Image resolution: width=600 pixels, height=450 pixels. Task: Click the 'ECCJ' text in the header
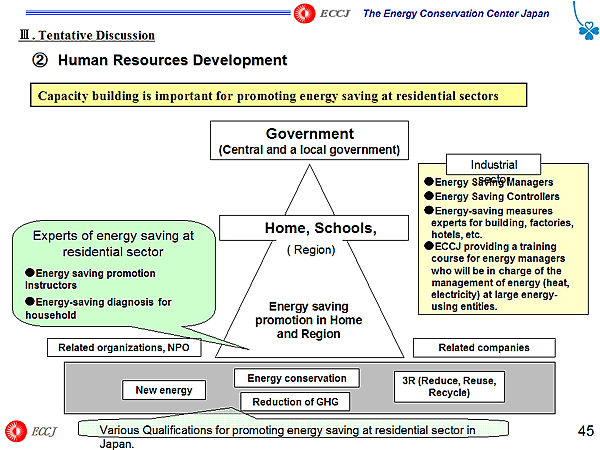click(335, 14)
